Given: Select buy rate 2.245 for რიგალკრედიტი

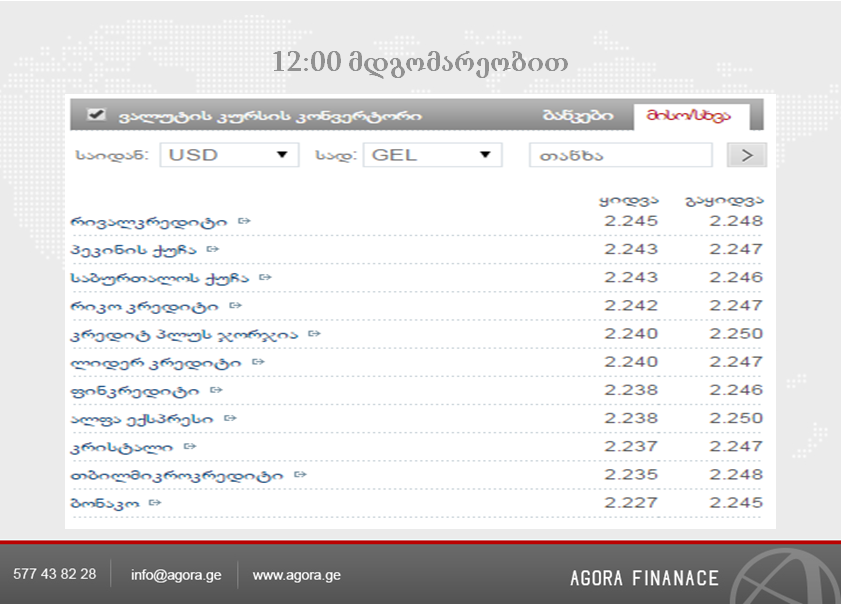Looking at the screenshot, I should (631, 221).
